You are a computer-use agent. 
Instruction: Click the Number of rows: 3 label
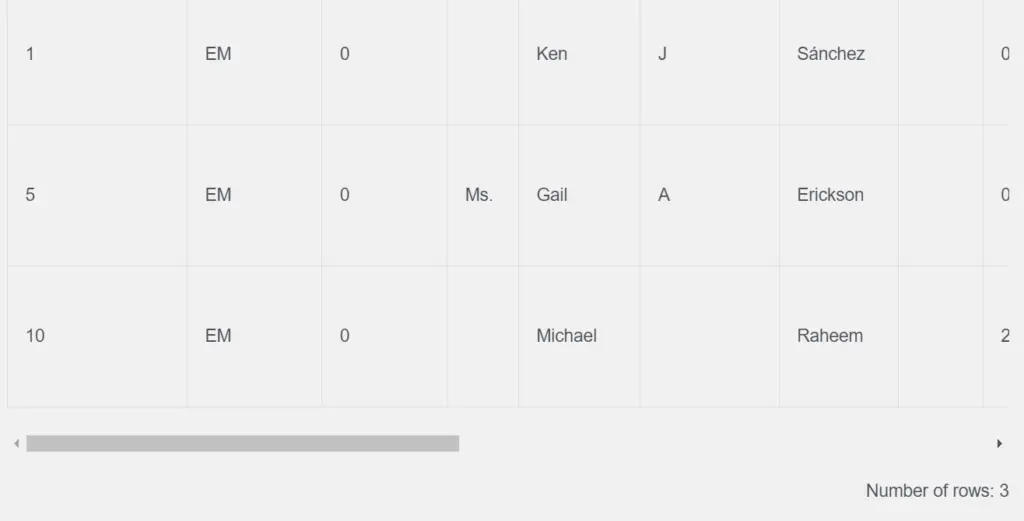coord(937,490)
